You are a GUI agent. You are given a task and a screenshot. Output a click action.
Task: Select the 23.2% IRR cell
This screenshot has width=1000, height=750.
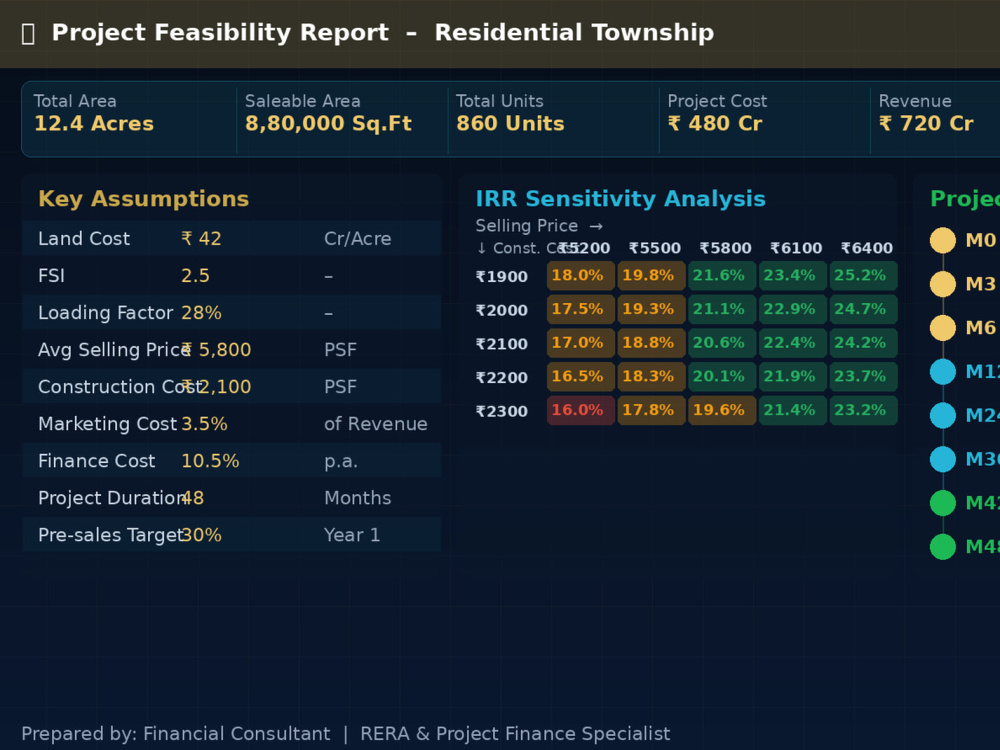tap(864, 411)
